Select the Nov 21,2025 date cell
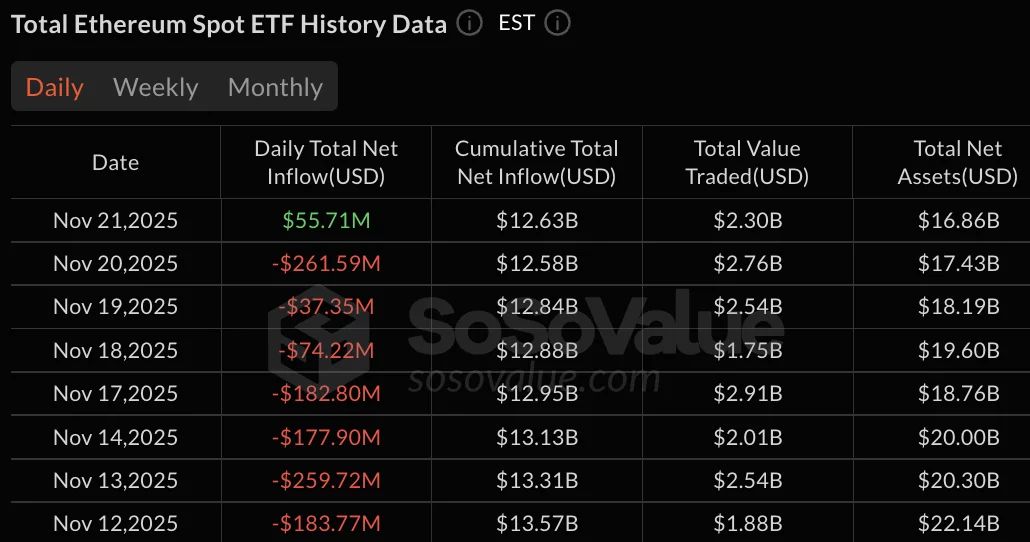 tap(115, 220)
